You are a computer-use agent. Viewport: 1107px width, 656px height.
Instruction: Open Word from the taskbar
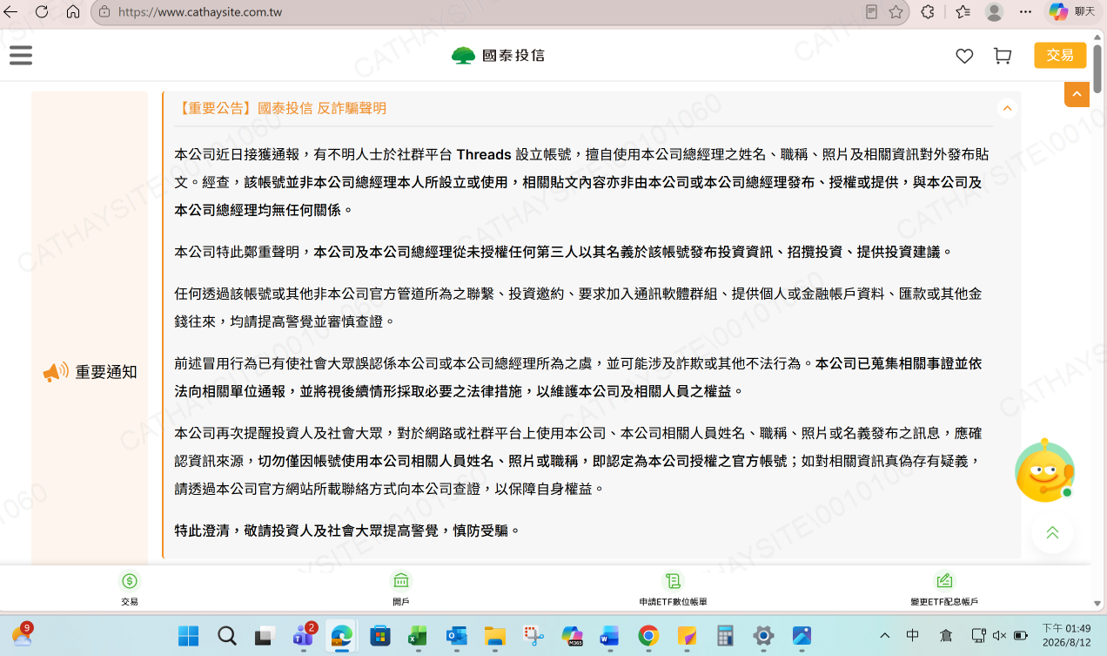click(x=610, y=636)
